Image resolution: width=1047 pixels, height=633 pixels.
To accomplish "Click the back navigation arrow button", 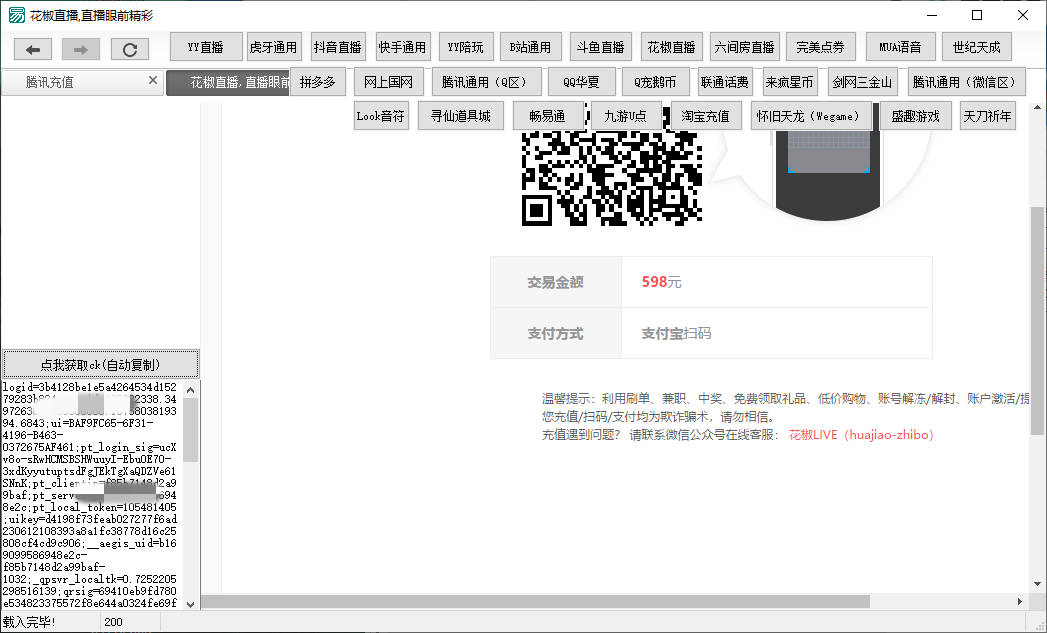I will click(33, 49).
